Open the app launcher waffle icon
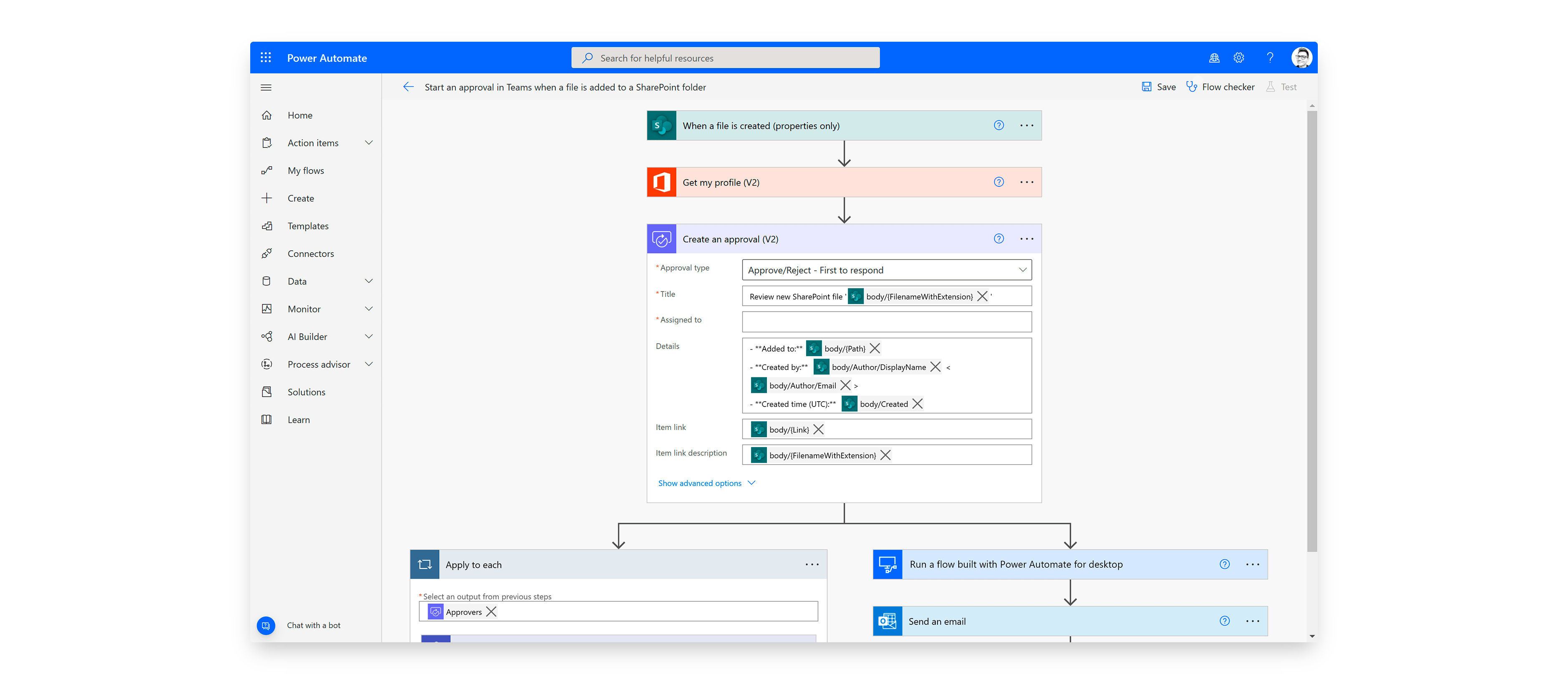Screen dimensions: 1568x684 click(265, 58)
